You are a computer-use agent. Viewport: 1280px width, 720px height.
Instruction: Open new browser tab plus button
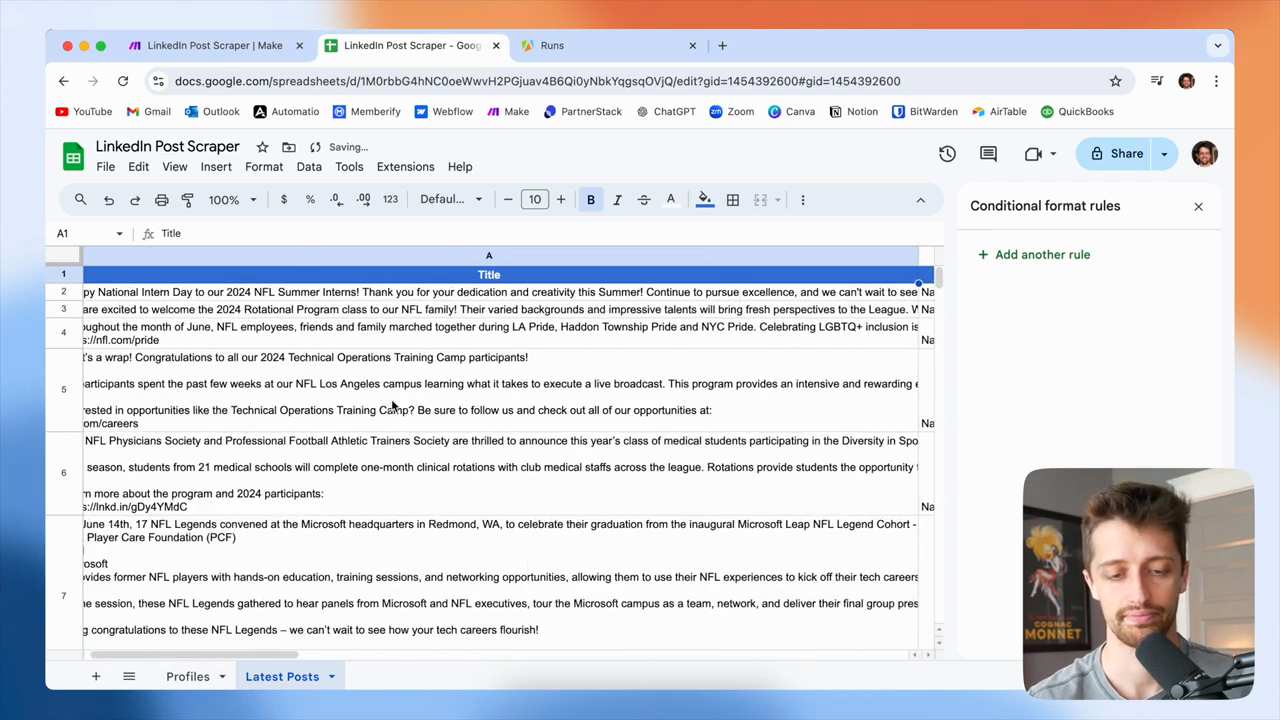(x=722, y=46)
